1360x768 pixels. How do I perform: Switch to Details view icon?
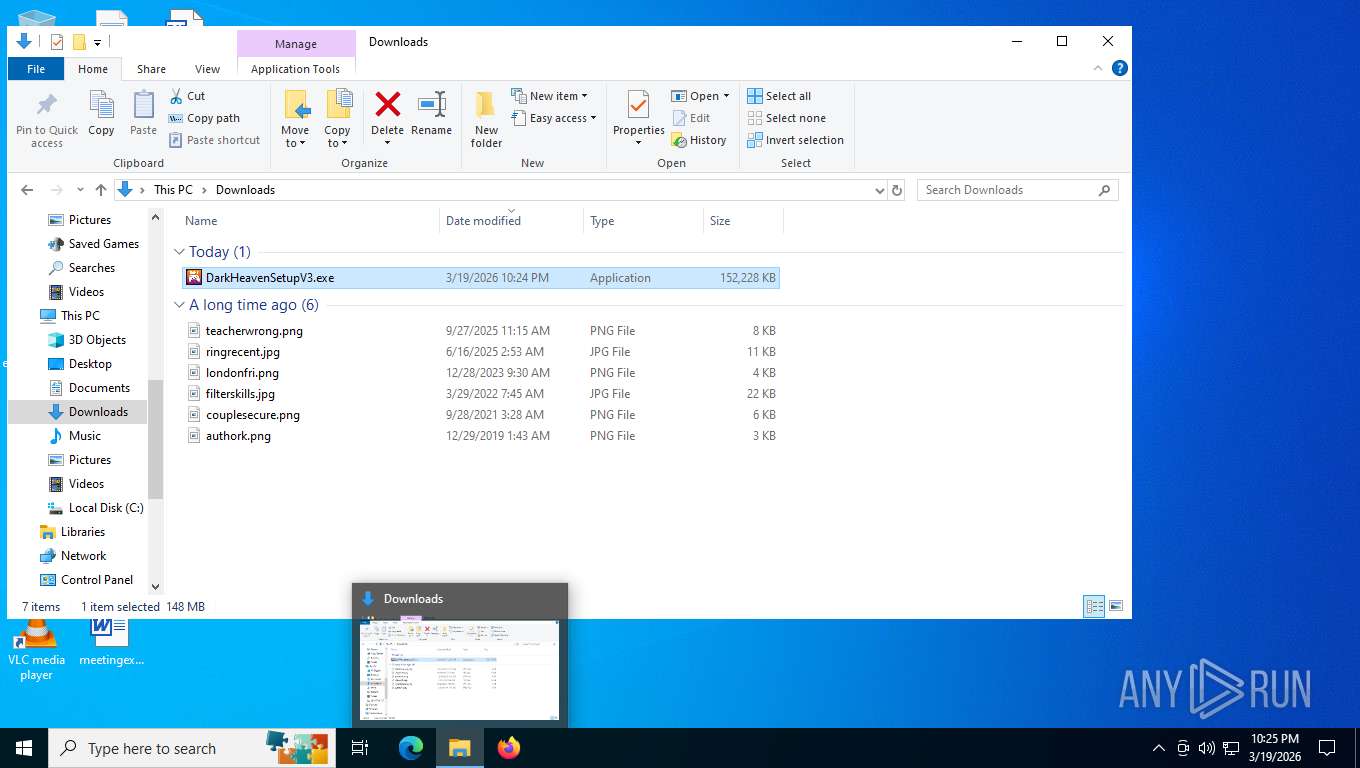1094,606
